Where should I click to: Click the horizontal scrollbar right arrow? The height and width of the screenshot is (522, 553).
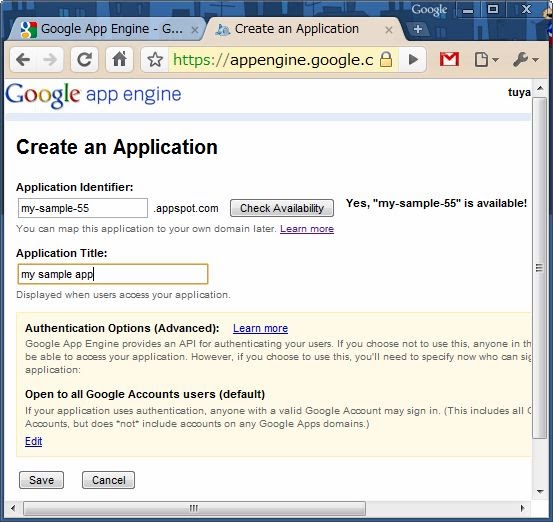pyautogui.click(x=523, y=508)
